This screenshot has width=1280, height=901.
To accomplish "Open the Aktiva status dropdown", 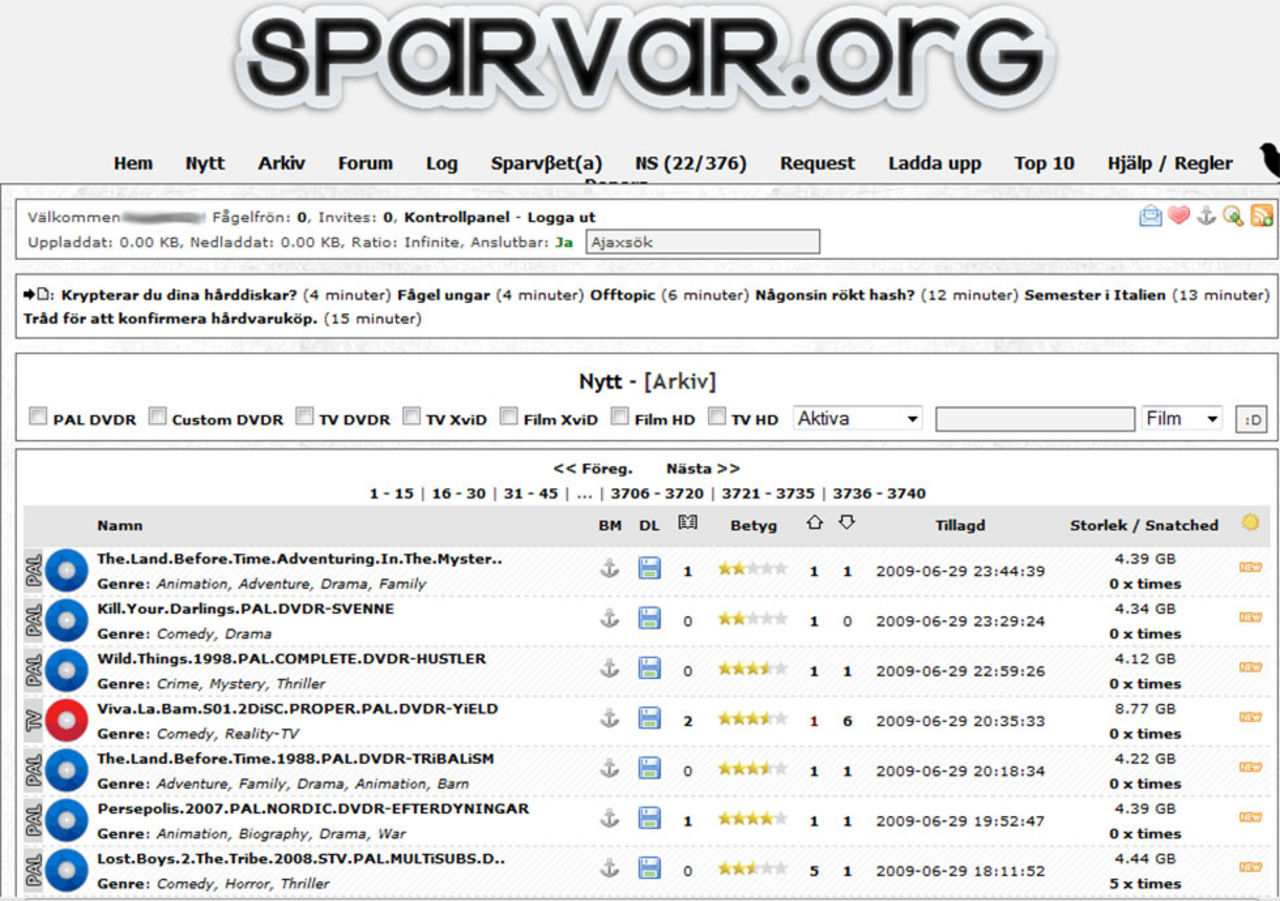I will pyautogui.click(x=856, y=418).
